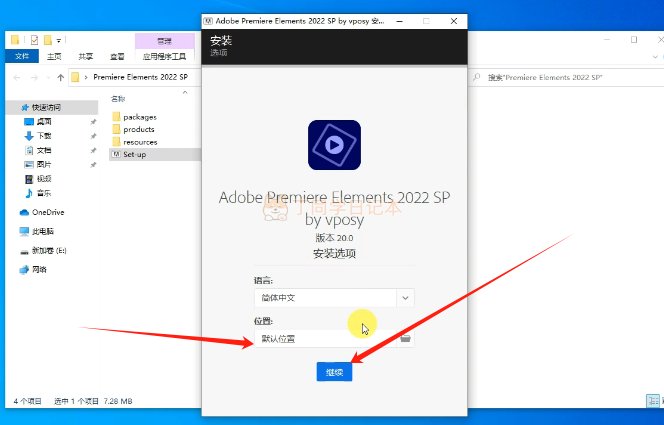Viewport: 664px width, 425px height.
Task: Open 网络 in Explorer navigation pane
Action: click(x=39, y=270)
